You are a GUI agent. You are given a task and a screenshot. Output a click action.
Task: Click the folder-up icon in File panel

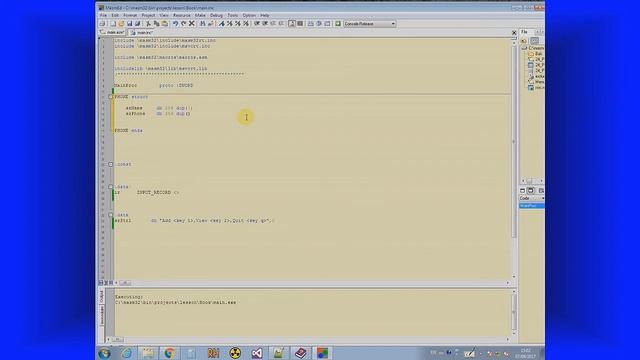point(524,41)
